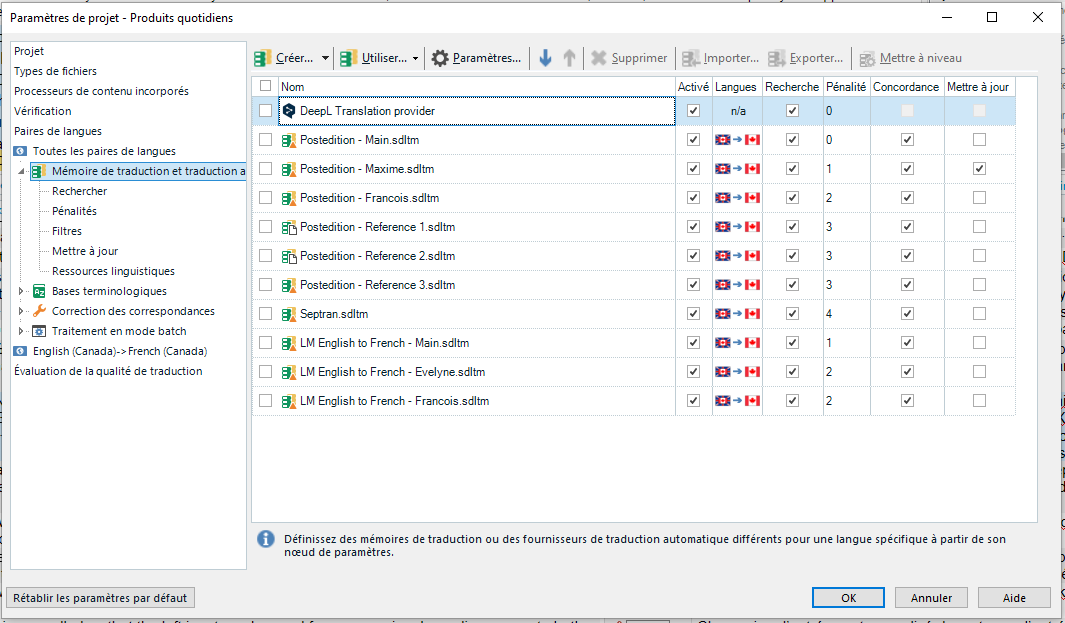Click the OK button
The height and width of the screenshot is (623, 1065).
tap(848, 598)
